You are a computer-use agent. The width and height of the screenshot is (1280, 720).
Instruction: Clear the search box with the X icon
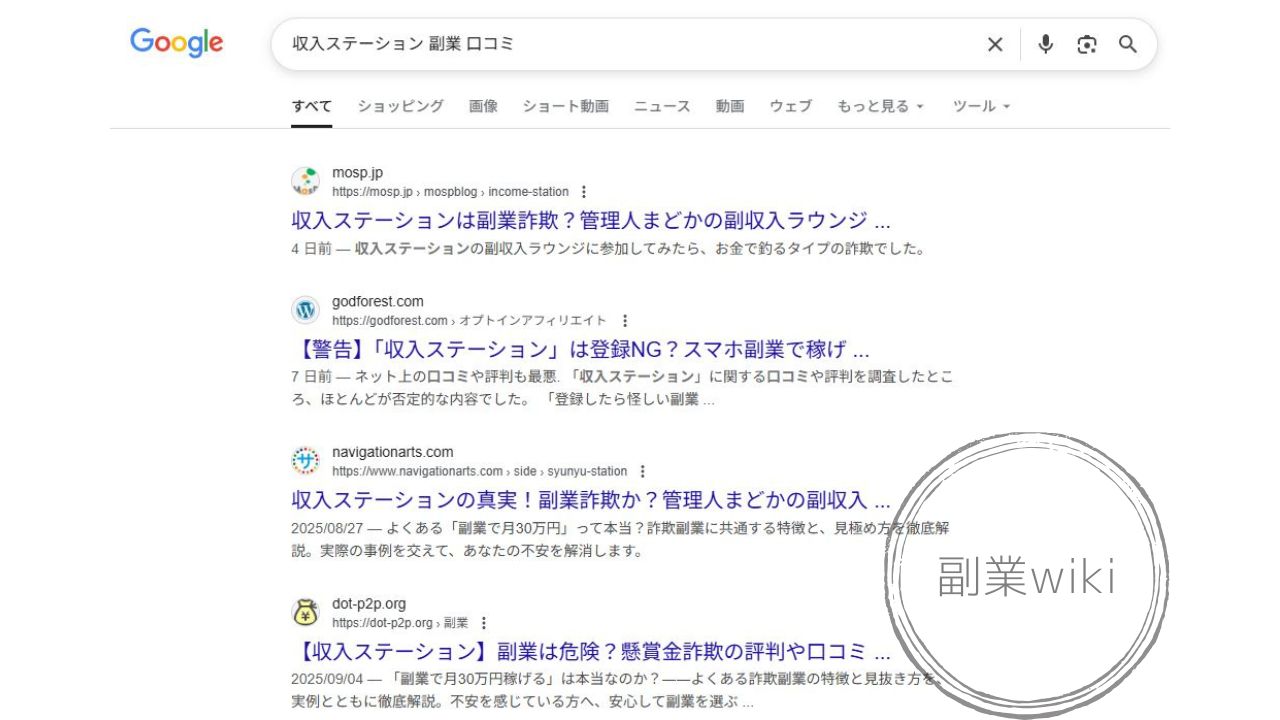[x=995, y=44]
